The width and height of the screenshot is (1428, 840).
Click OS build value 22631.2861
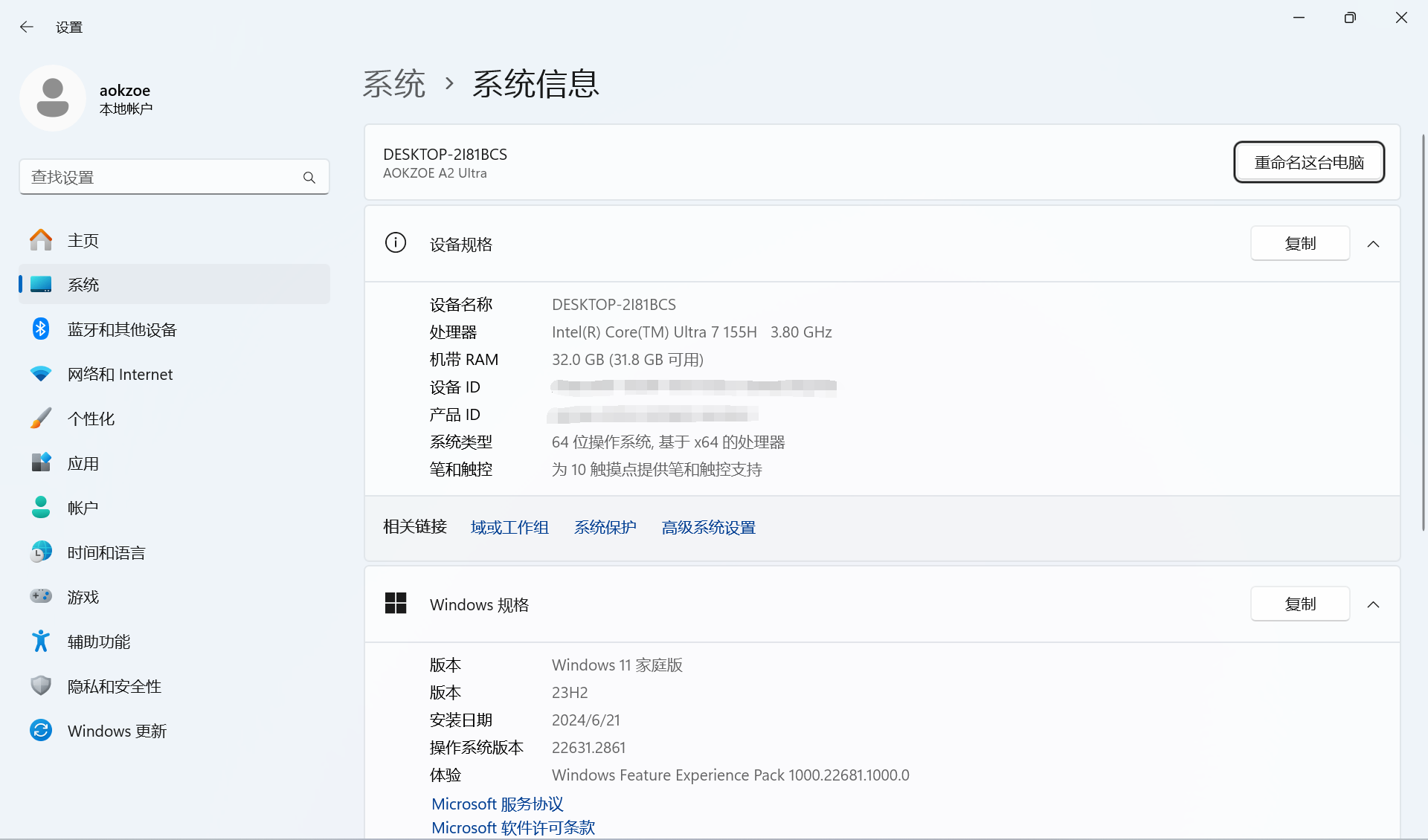click(588, 747)
